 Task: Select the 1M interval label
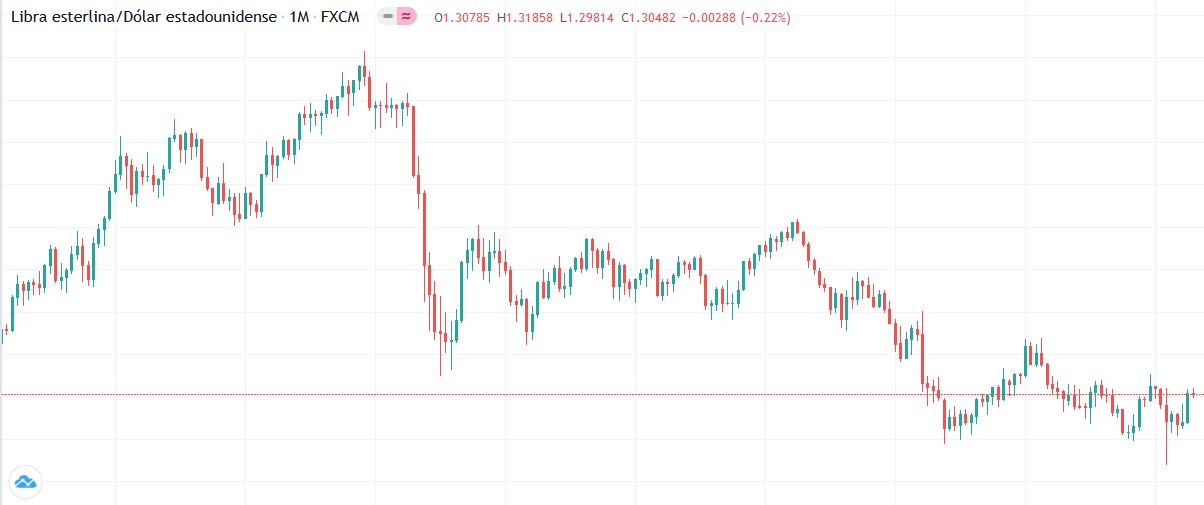pos(298,17)
